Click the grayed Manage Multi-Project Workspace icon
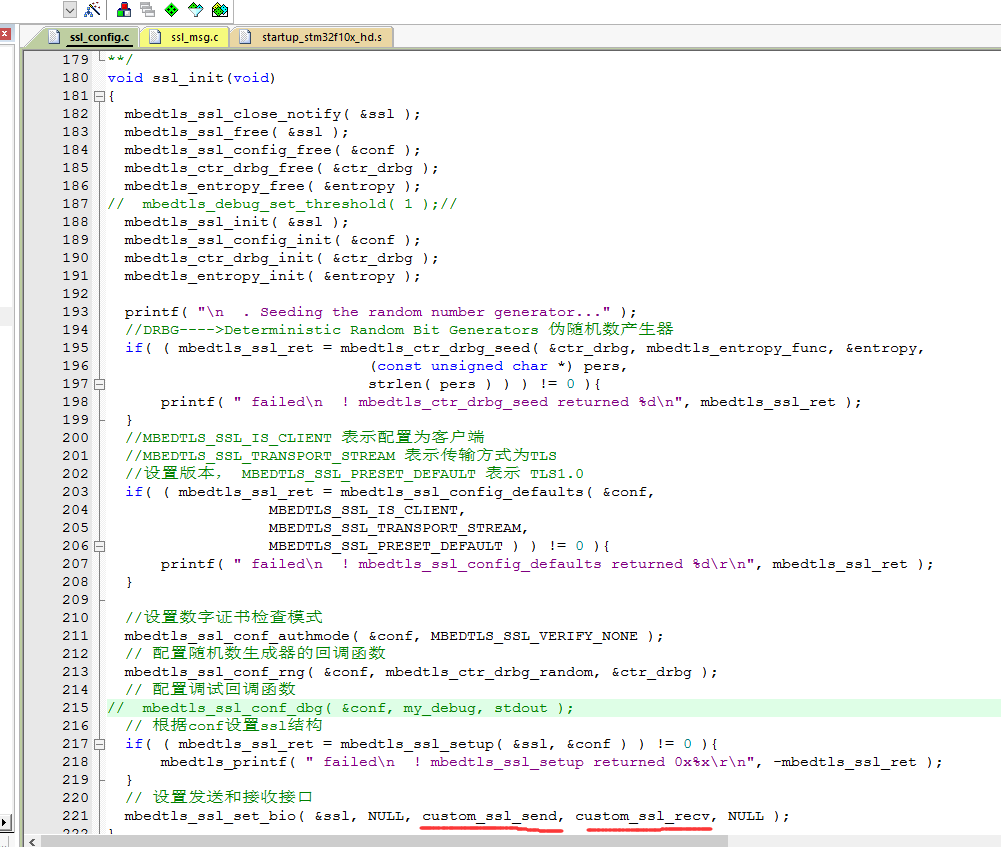Screen dimensions: 1001x847 coord(147,10)
